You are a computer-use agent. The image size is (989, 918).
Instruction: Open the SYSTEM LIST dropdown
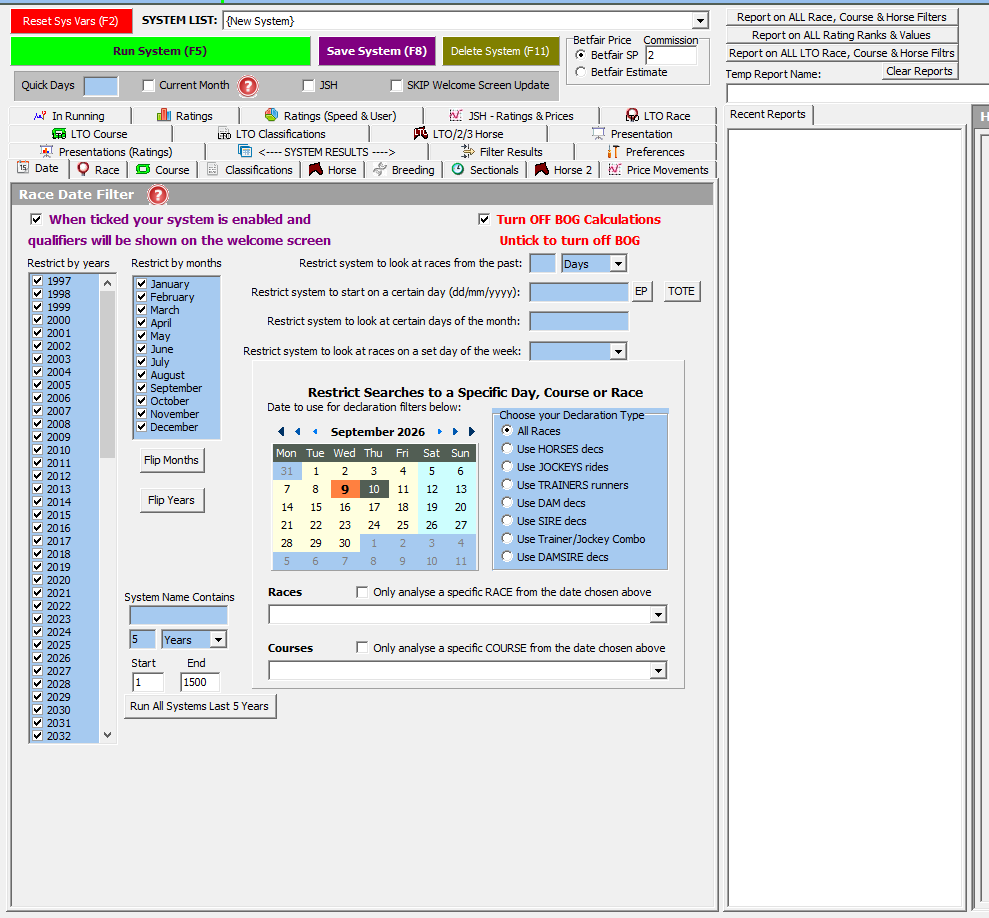pos(700,21)
